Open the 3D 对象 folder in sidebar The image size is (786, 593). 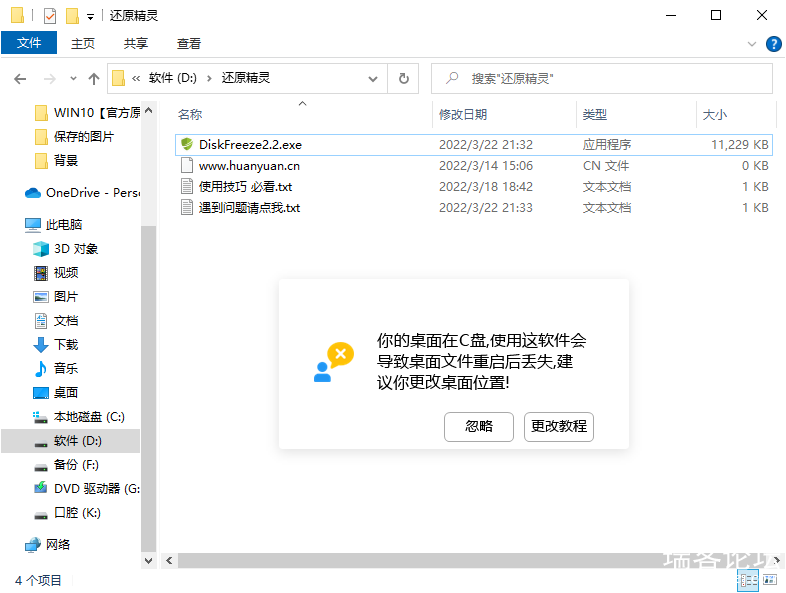pyautogui.click(x=75, y=249)
